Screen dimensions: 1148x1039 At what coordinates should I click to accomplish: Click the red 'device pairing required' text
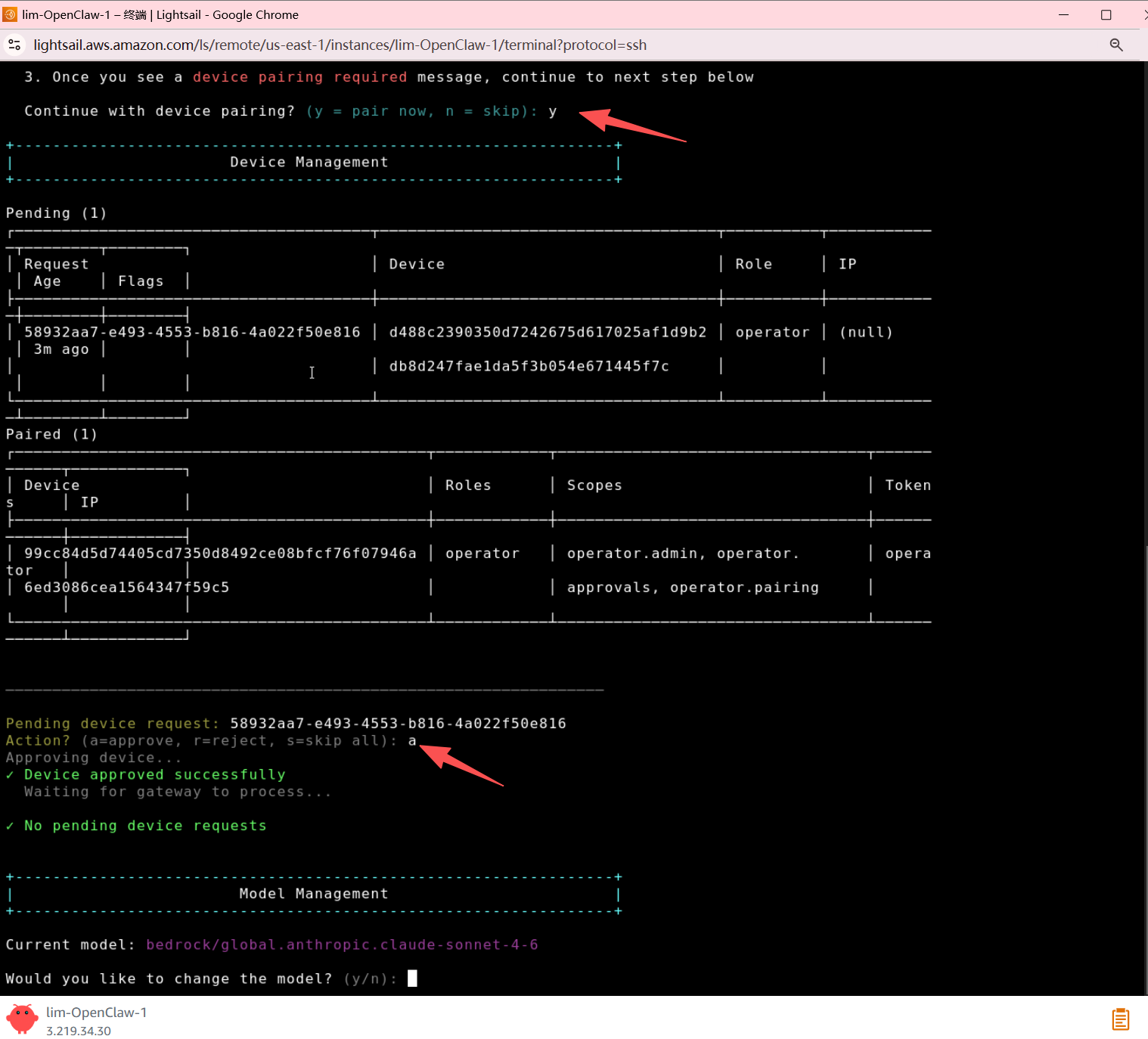pos(299,77)
